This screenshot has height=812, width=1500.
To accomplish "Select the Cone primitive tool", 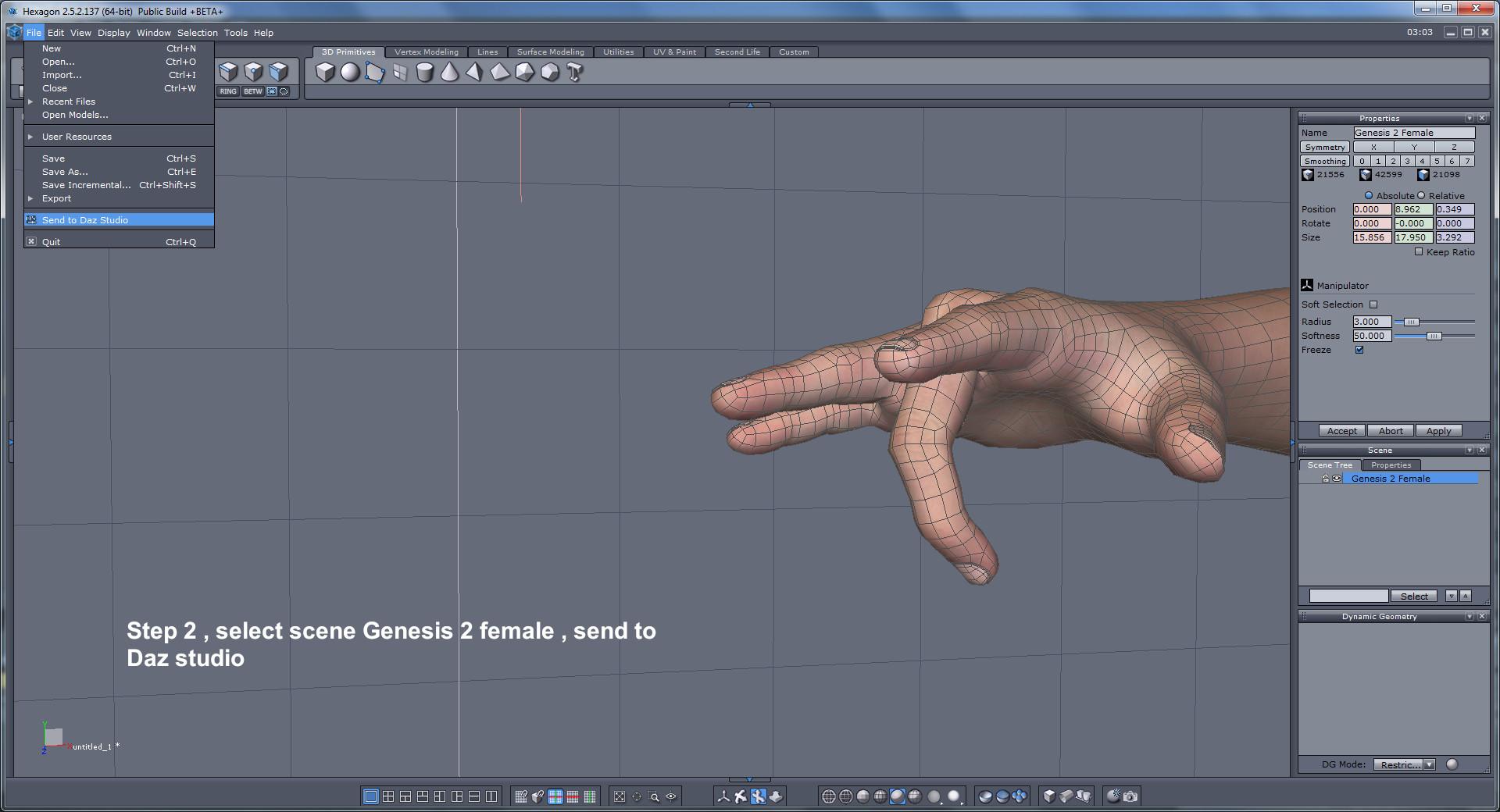I will [449, 73].
